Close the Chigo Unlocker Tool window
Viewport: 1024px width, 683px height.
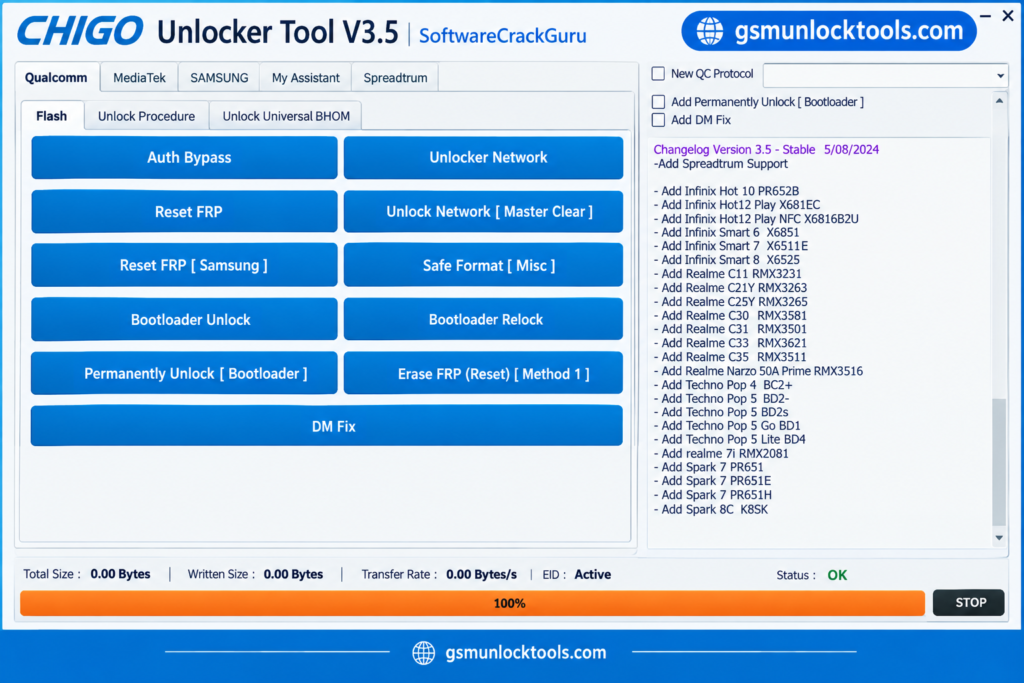[1008, 16]
